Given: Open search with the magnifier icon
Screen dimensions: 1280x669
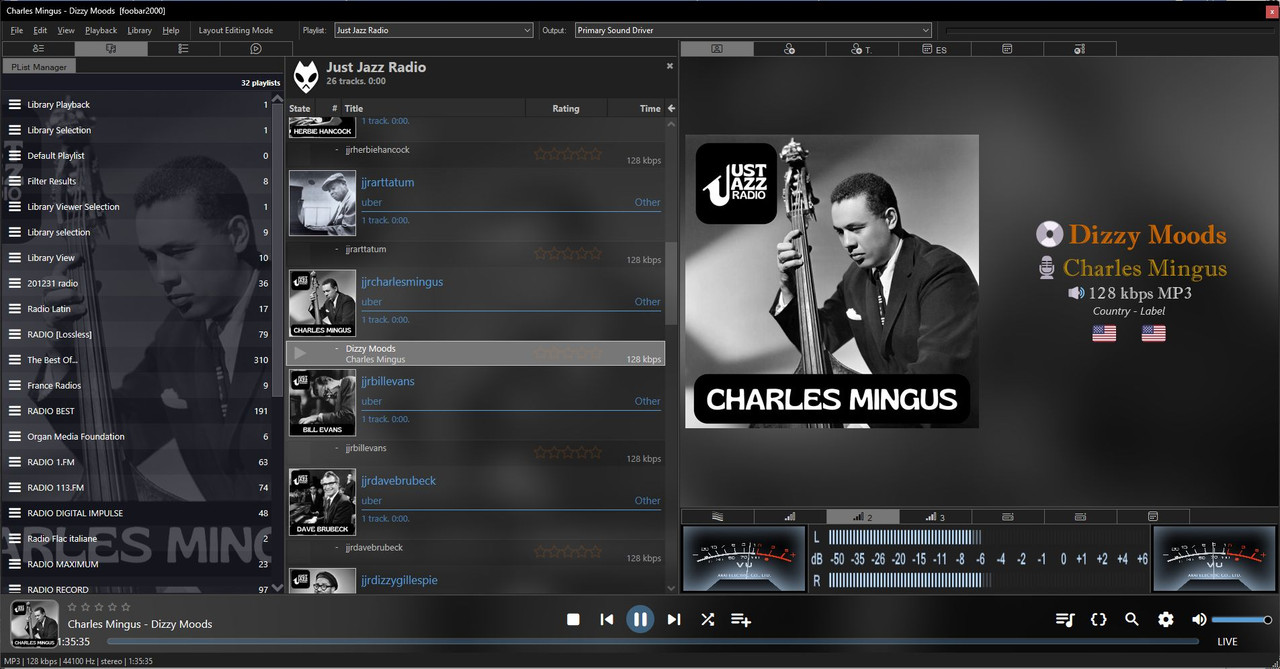Looking at the screenshot, I should (x=1132, y=619).
